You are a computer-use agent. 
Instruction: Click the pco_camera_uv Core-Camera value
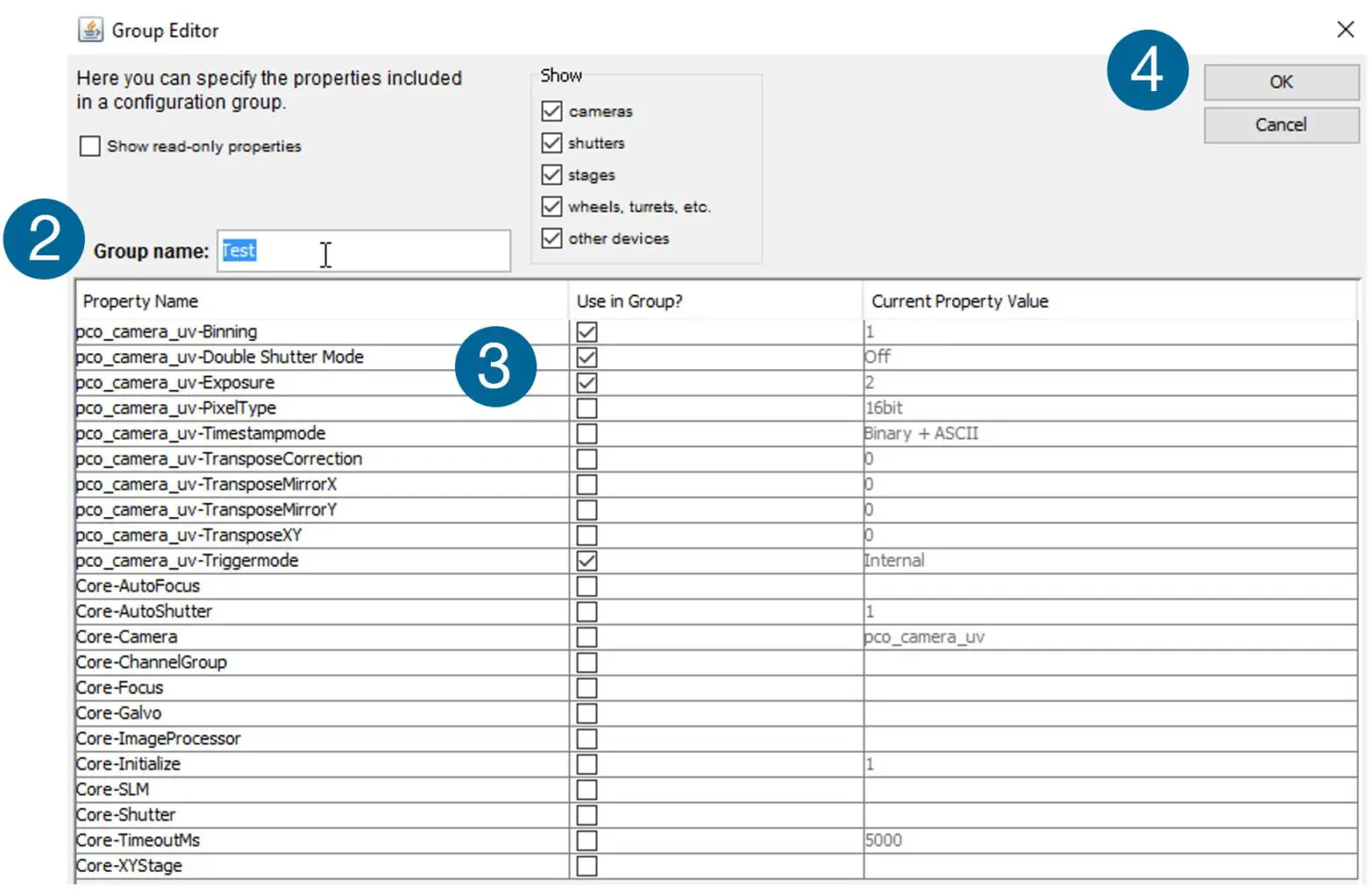coord(1110,637)
